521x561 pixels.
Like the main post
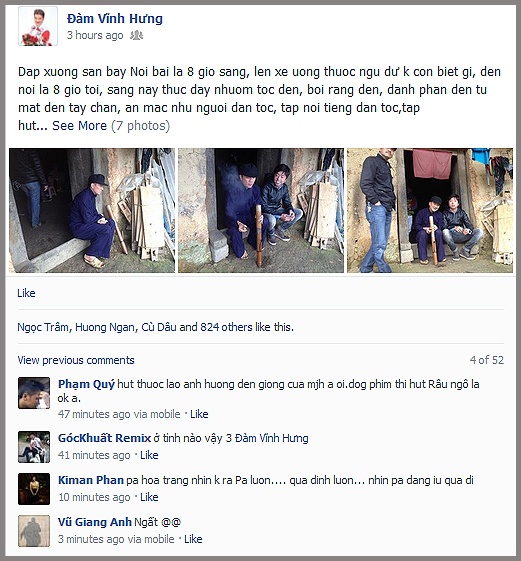26,293
